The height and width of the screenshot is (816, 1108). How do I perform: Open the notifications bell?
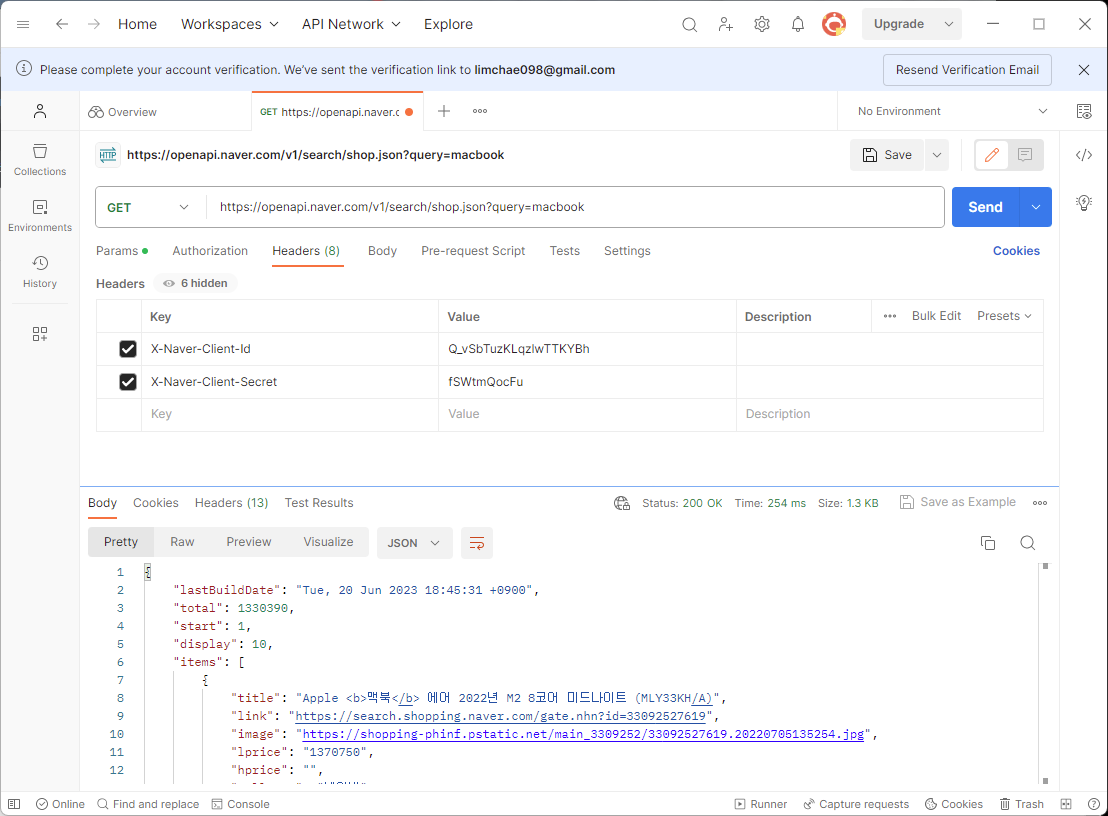pos(798,25)
